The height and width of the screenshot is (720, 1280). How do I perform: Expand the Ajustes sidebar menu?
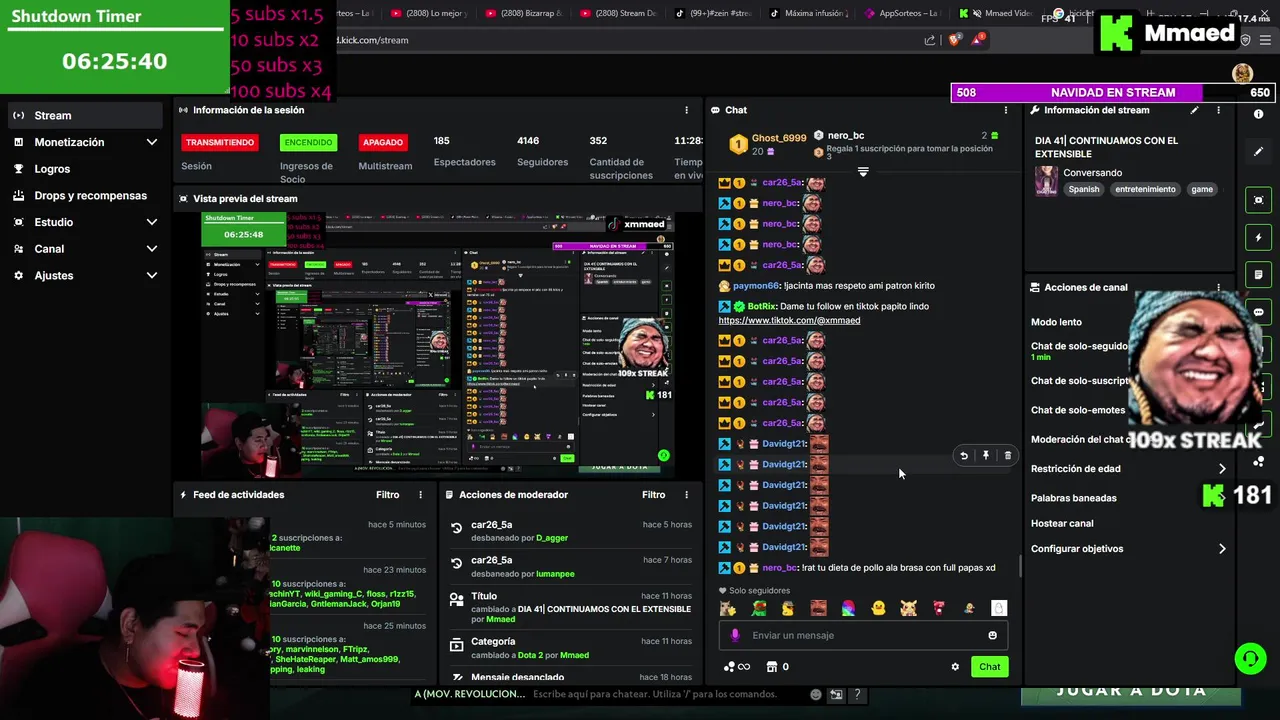click(84, 275)
